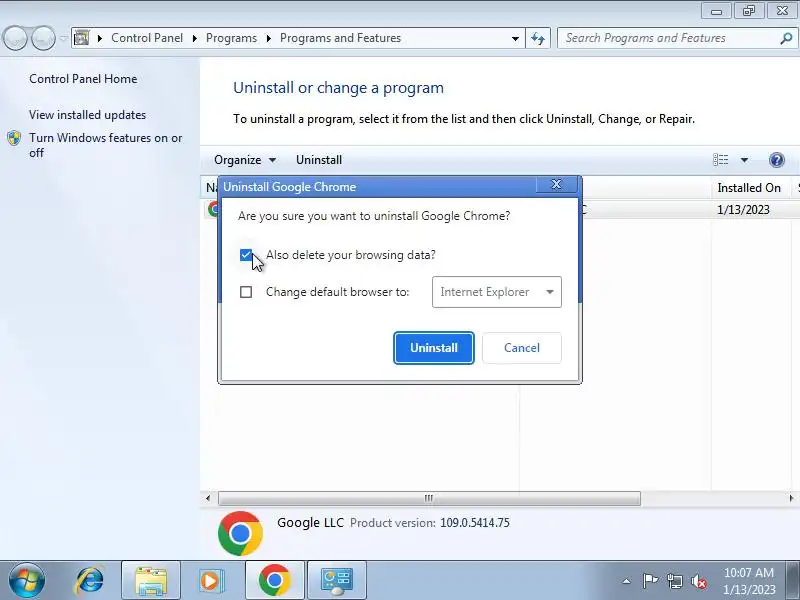Refresh the Programs and Features view

click(538, 38)
